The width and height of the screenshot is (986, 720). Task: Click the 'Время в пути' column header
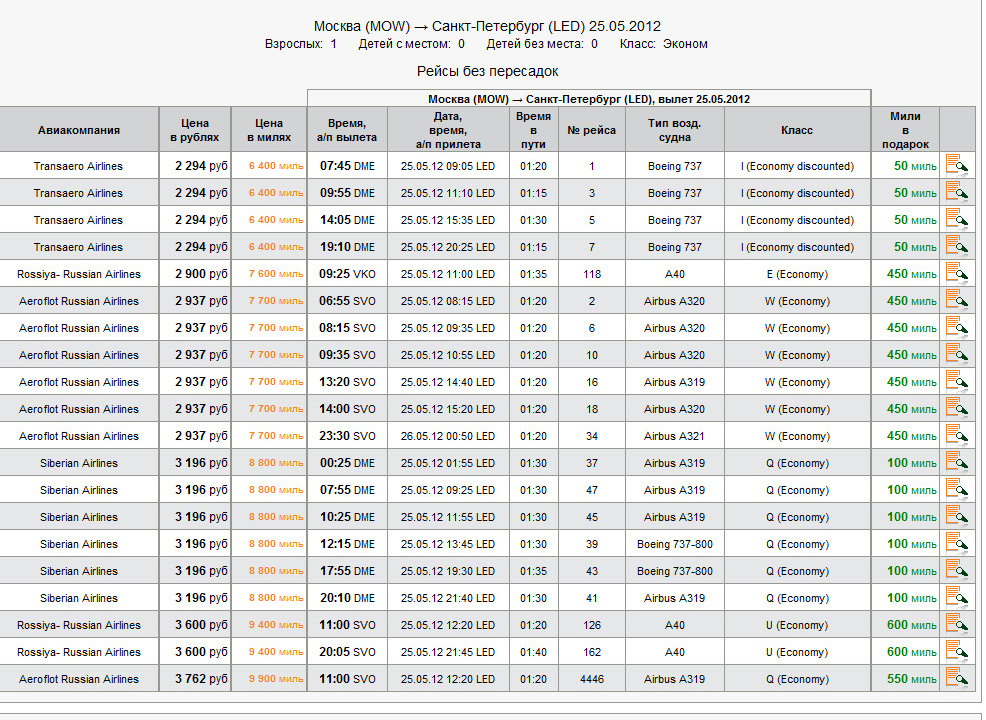(533, 130)
